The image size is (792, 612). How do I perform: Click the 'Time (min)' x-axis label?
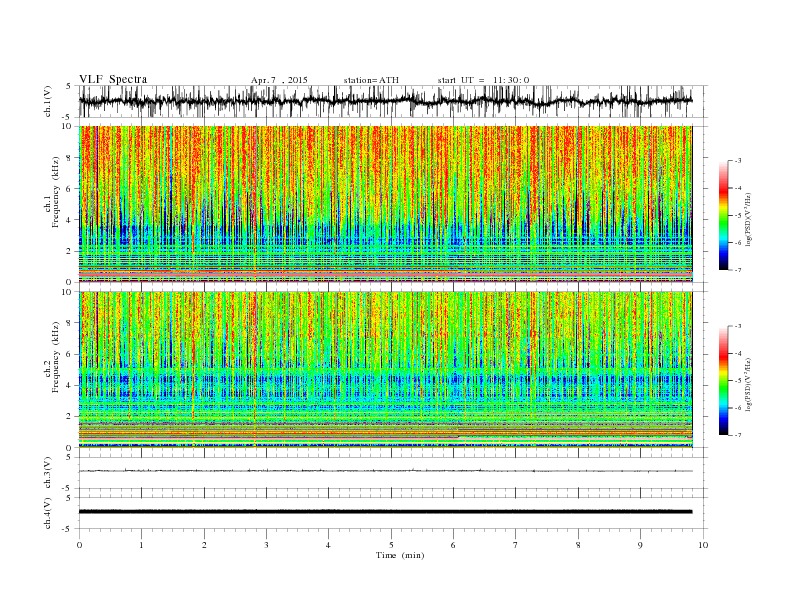[x=400, y=555]
